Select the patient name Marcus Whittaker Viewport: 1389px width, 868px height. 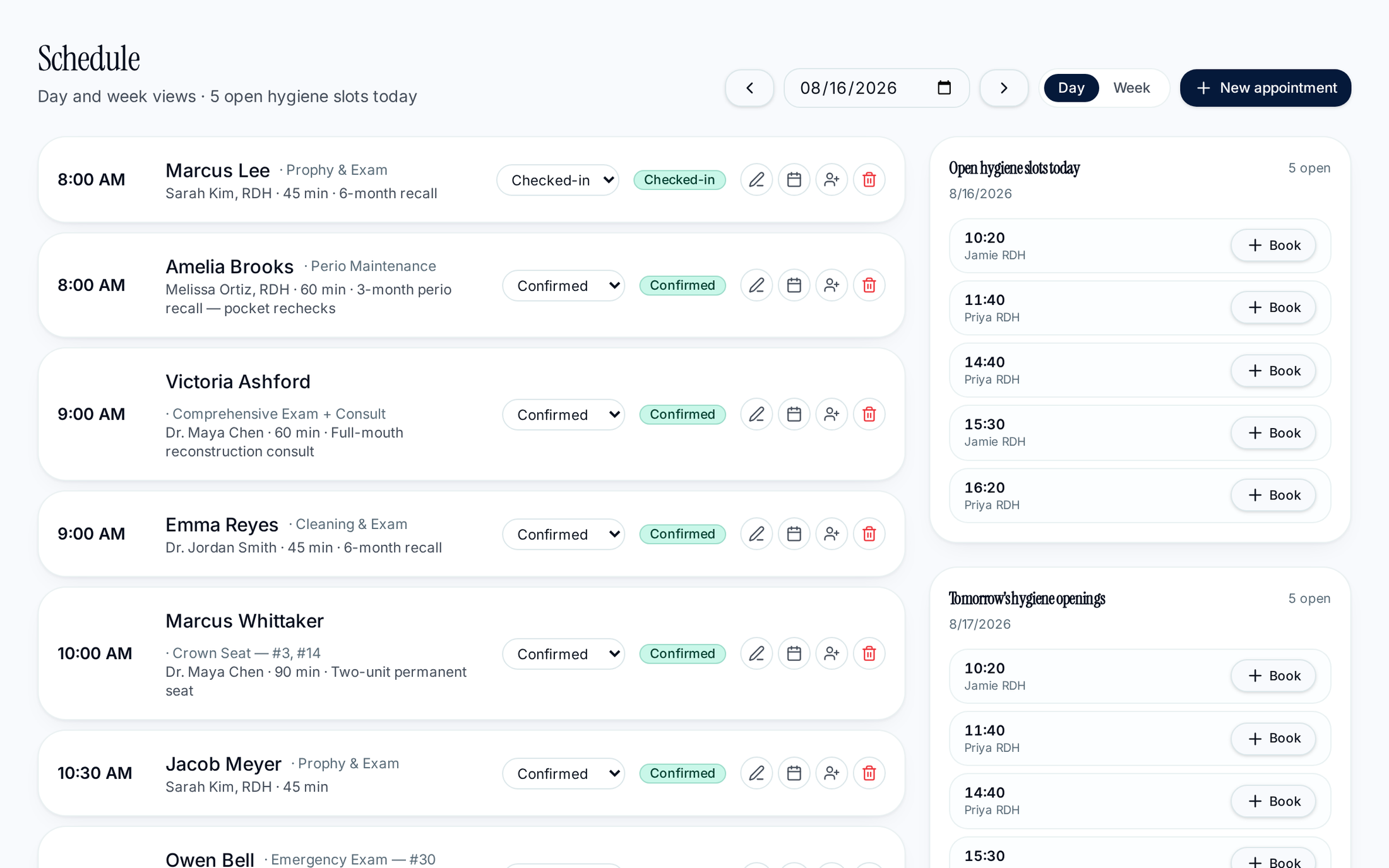tap(244, 621)
